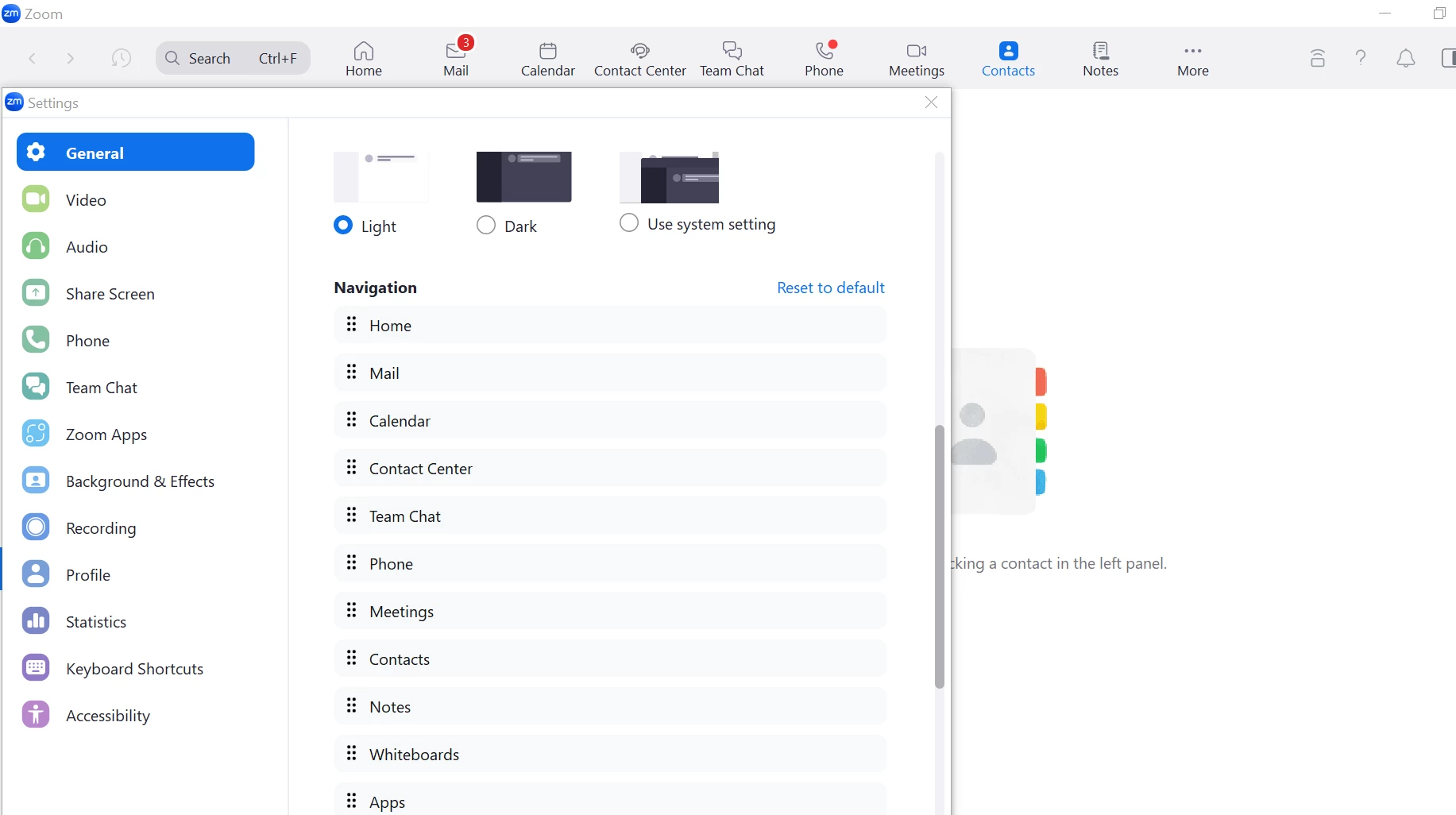
Task: Click drag handle for Contacts navigation row
Action: 352,658
